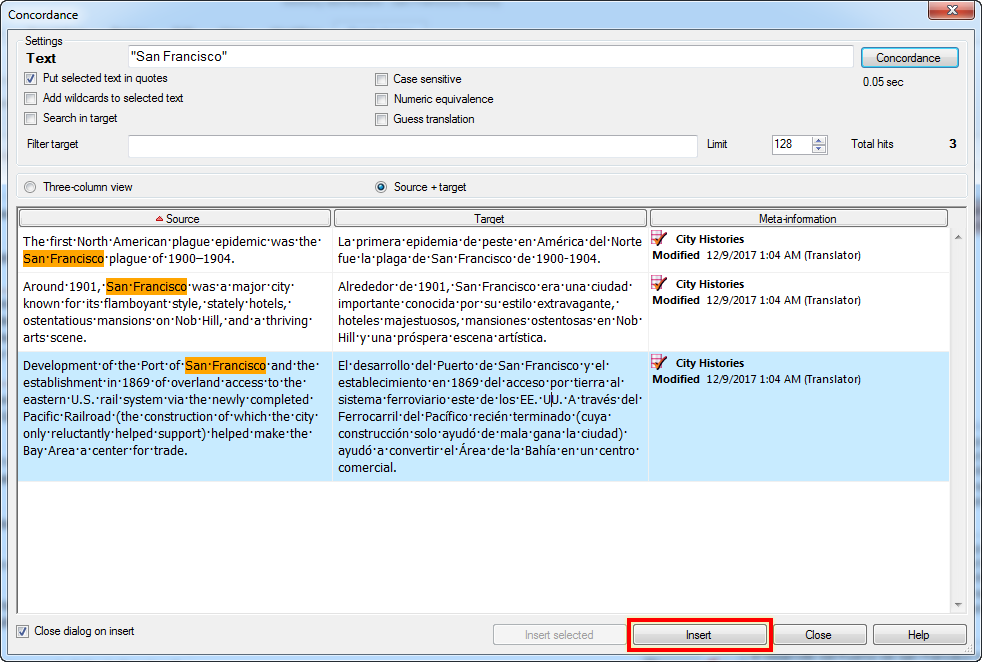This screenshot has height=662, width=982.
Task: Enable Search in target
Action: click(x=31, y=118)
